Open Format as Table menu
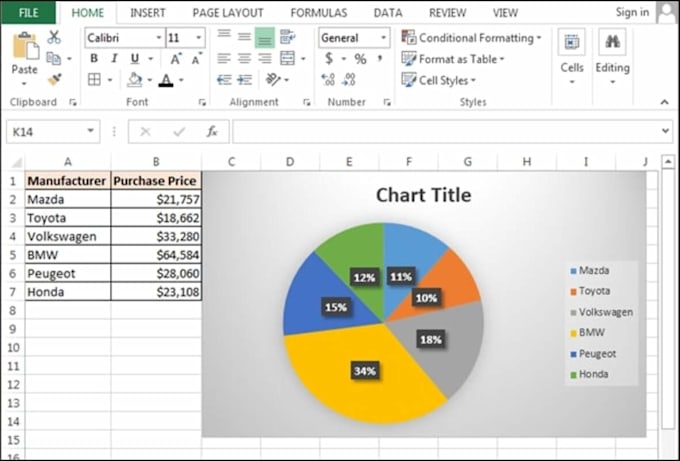This screenshot has height=461, width=680. 453,59
